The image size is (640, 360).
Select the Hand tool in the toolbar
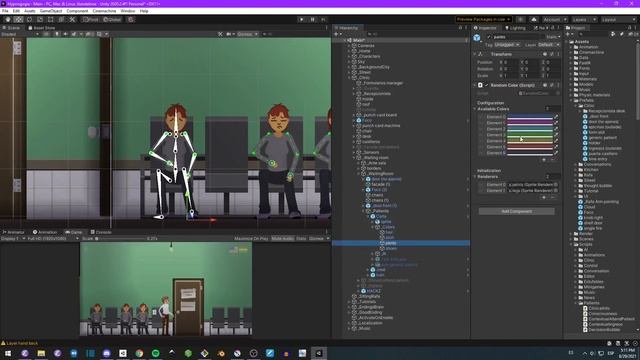point(8,19)
